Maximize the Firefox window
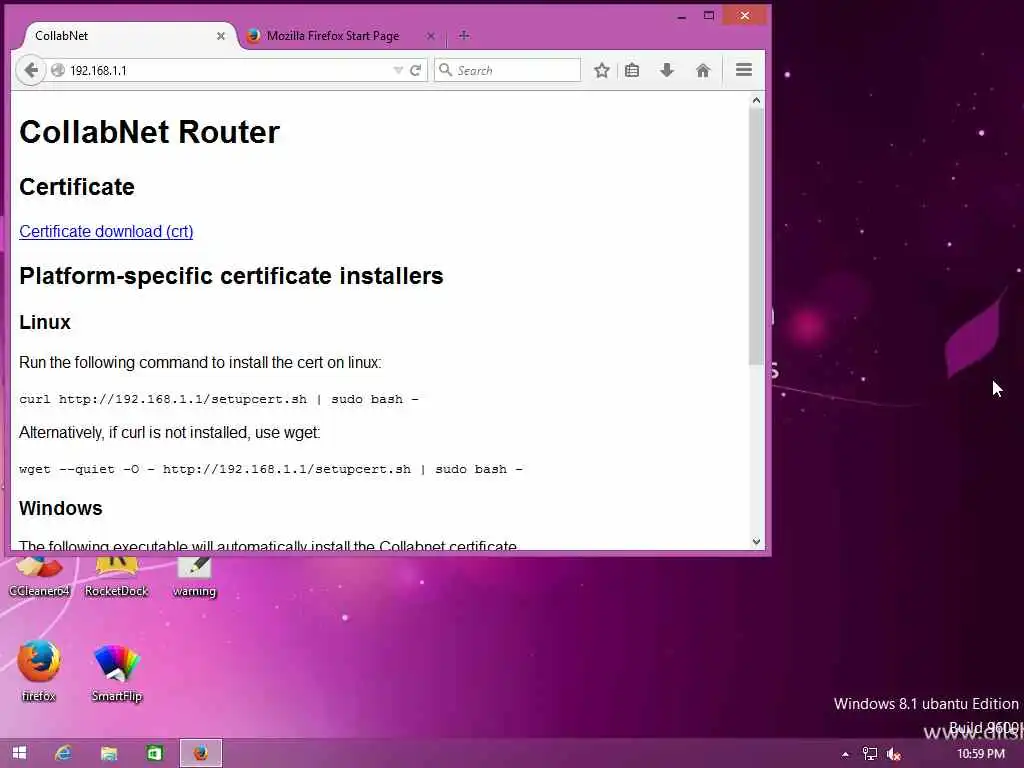The width and height of the screenshot is (1024, 768). click(709, 15)
